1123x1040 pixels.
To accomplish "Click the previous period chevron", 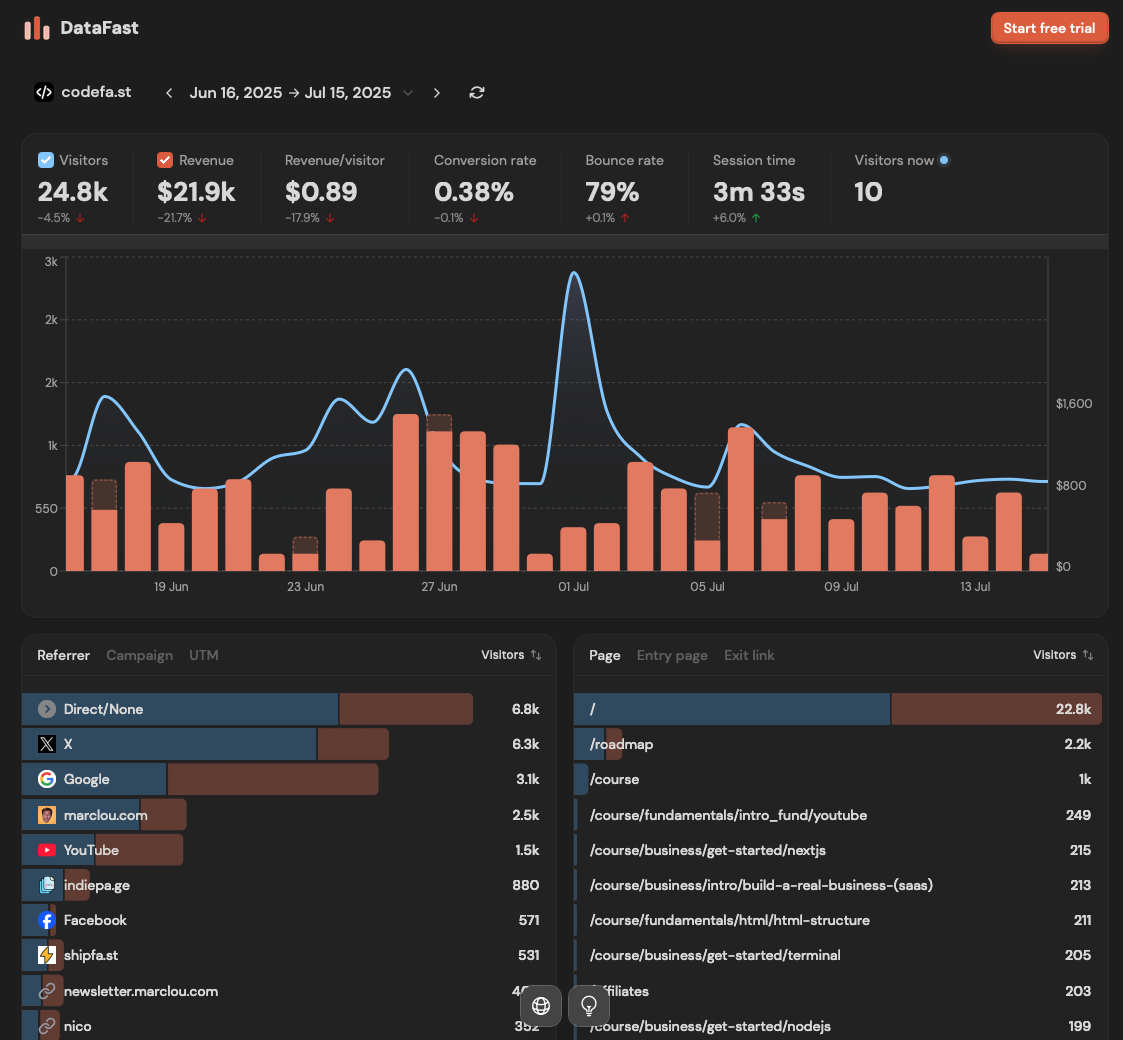I will coord(168,92).
